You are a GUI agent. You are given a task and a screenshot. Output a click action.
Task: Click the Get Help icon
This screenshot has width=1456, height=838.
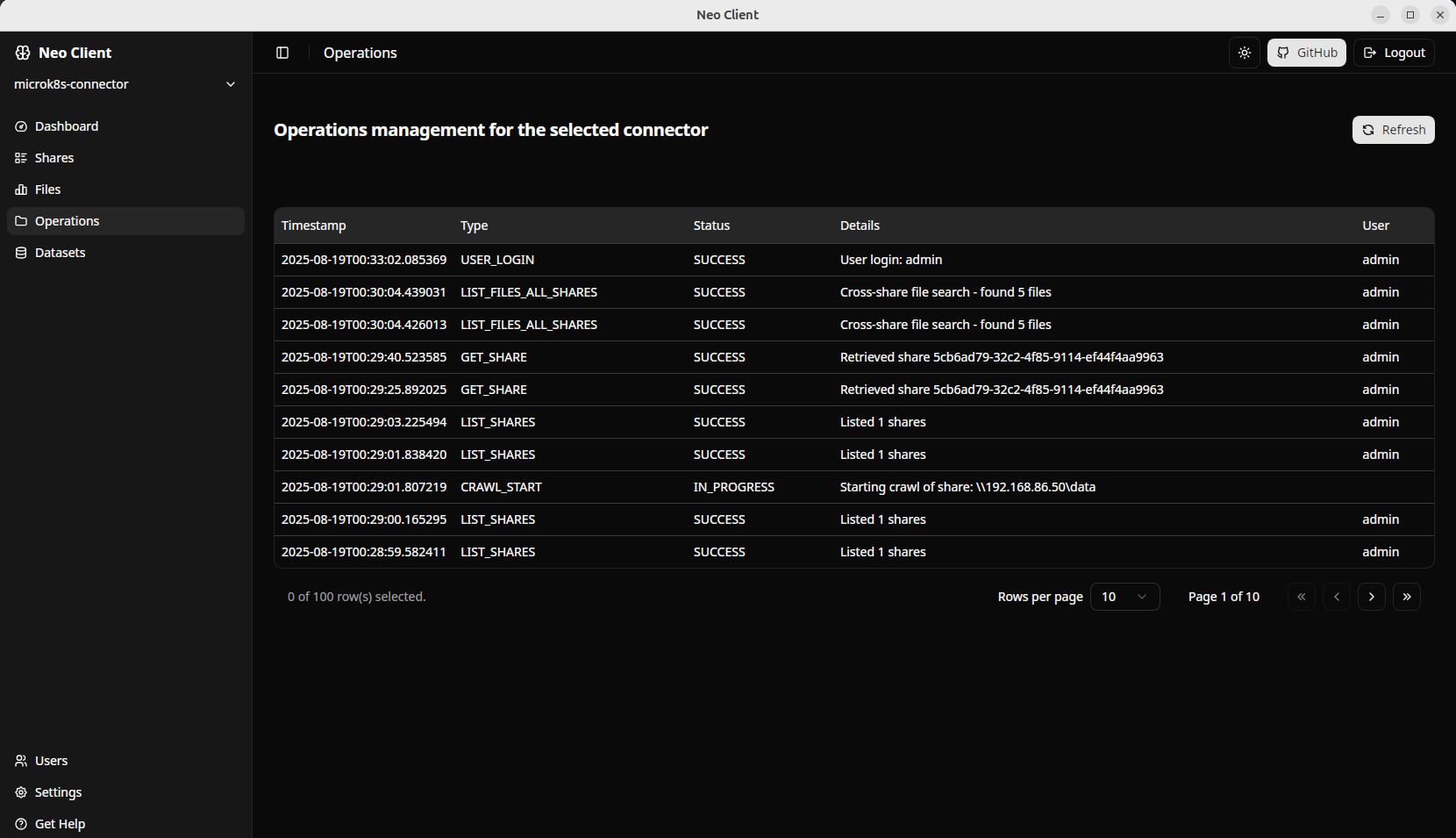19,824
